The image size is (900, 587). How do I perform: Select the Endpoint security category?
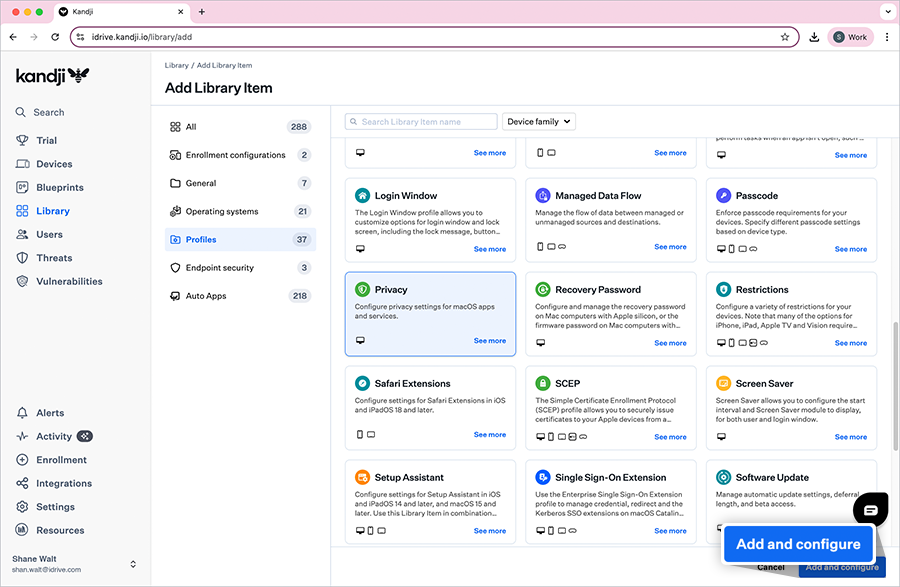tap(219, 268)
